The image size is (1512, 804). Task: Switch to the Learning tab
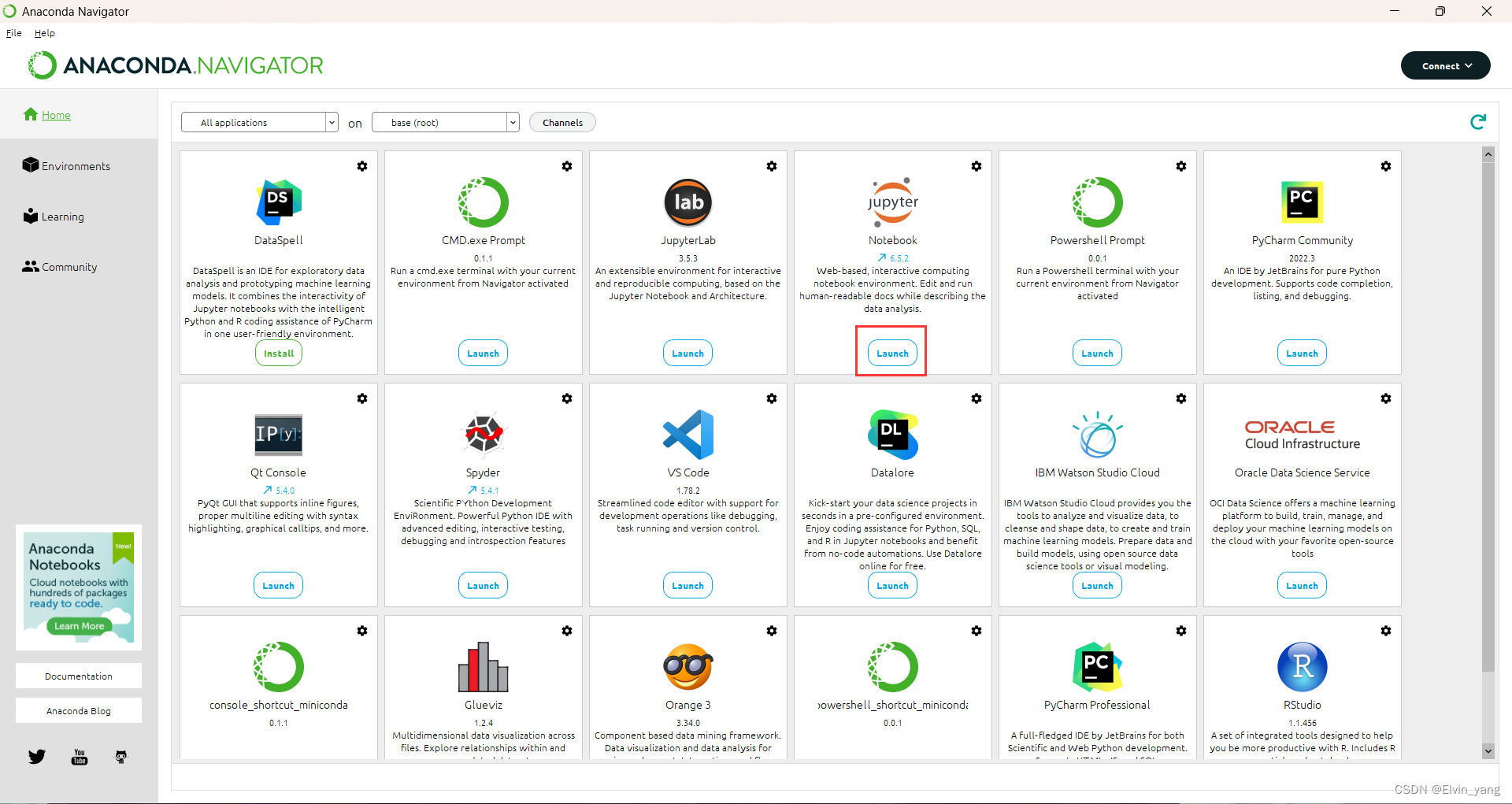point(54,216)
